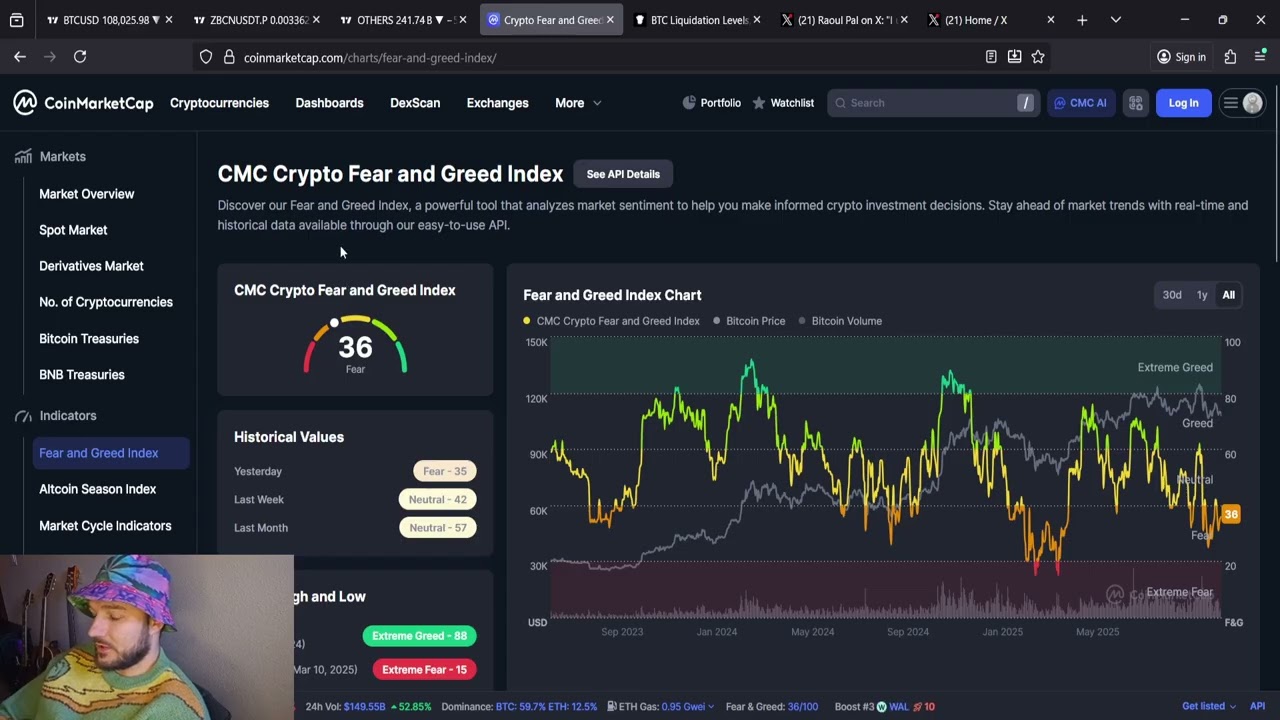Close the Crypto Fear and Greed tab
Viewport: 1280px width, 720px height.
pyautogui.click(x=610, y=20)
